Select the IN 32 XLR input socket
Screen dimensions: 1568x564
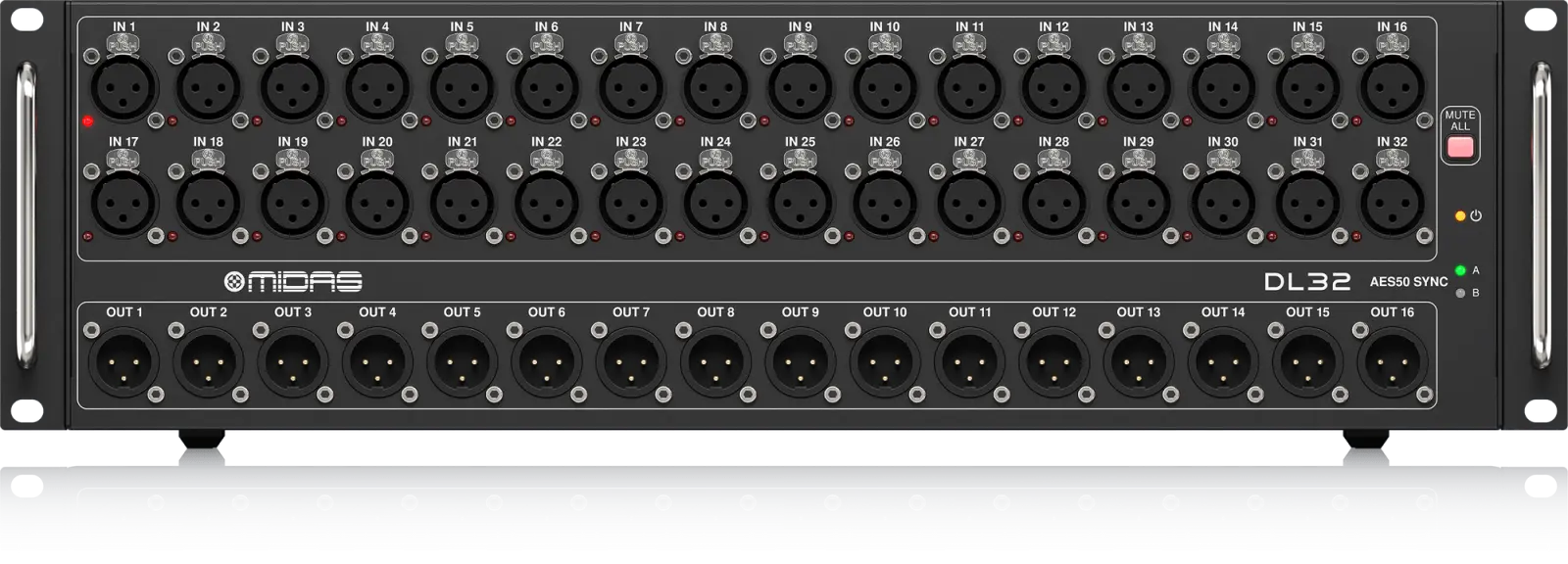click(x=1392, y=203)
